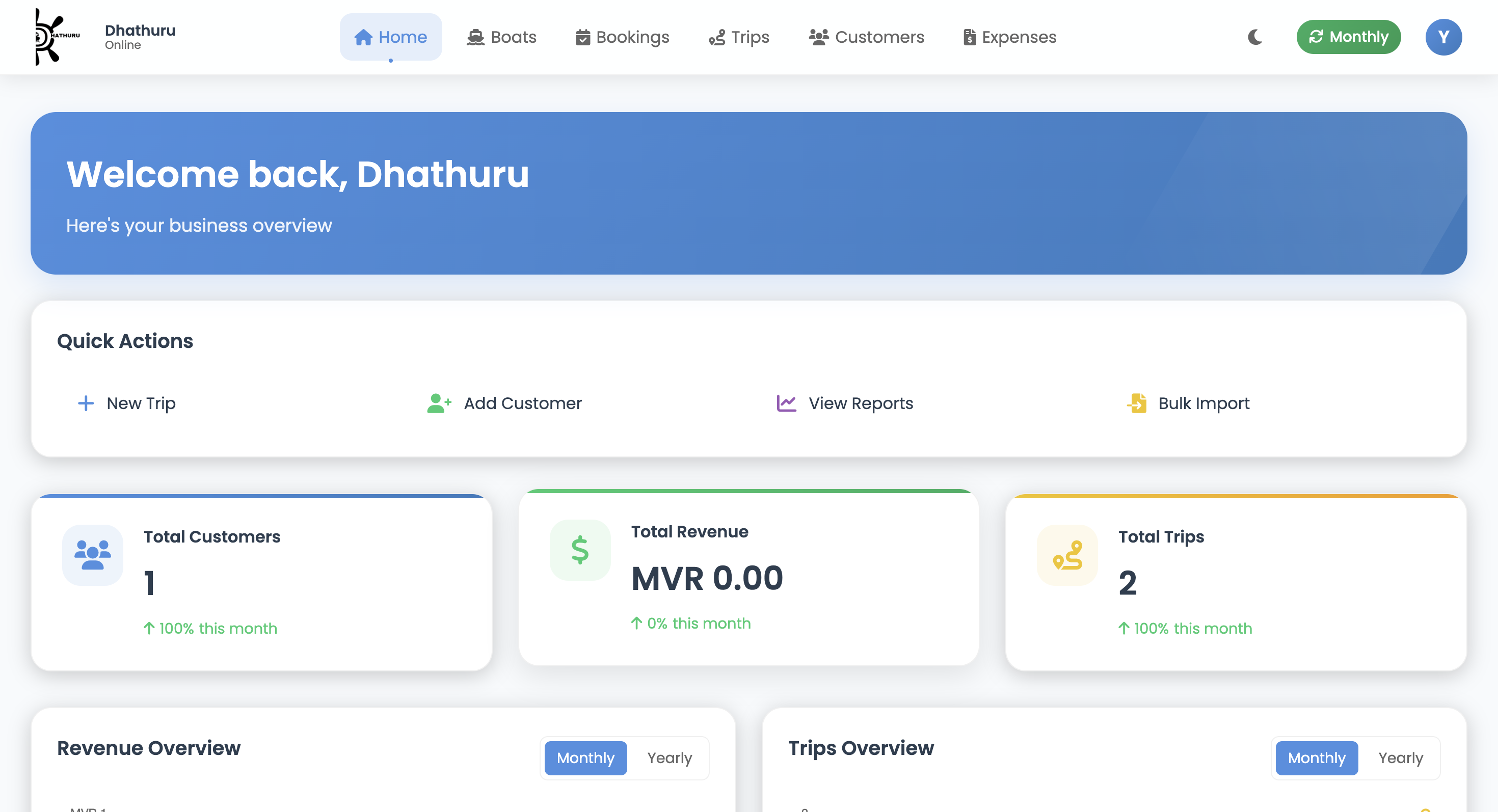1498x812 pixels.
Task: Click the Total Trips card
Action: pyautogui.click(x=1236, y=583)
